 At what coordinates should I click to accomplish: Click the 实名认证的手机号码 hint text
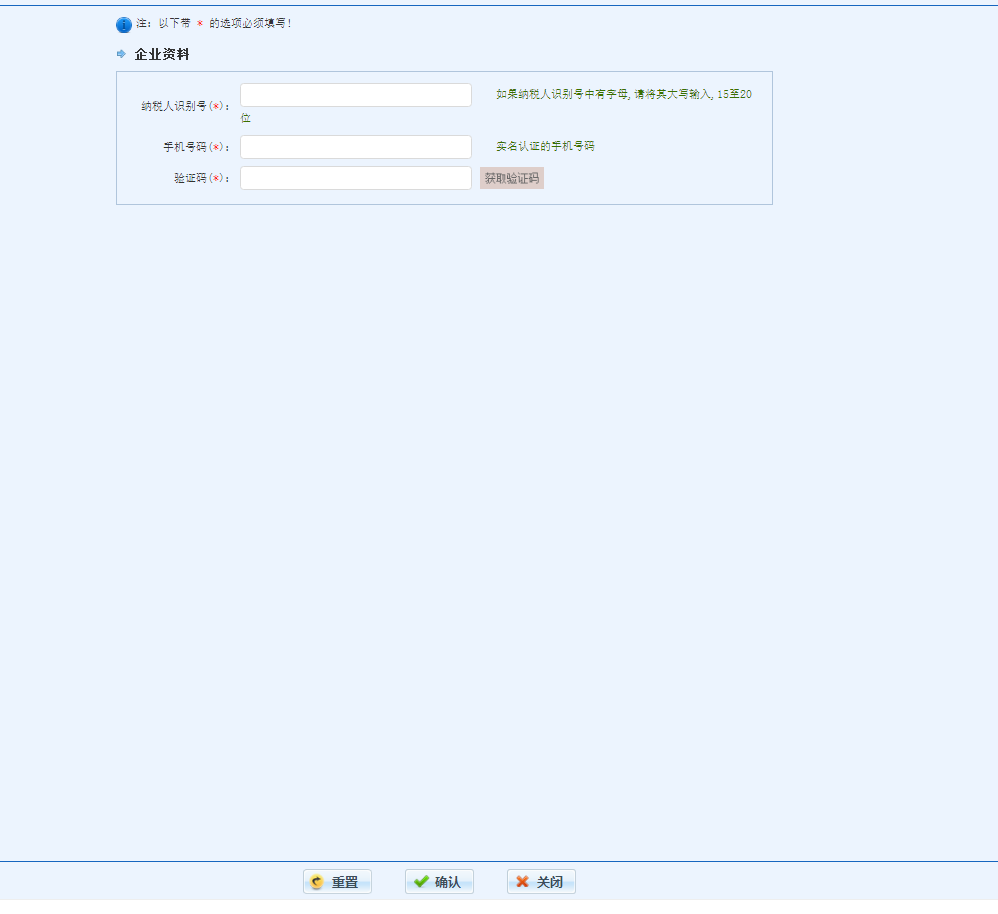[x=545, y=146]
